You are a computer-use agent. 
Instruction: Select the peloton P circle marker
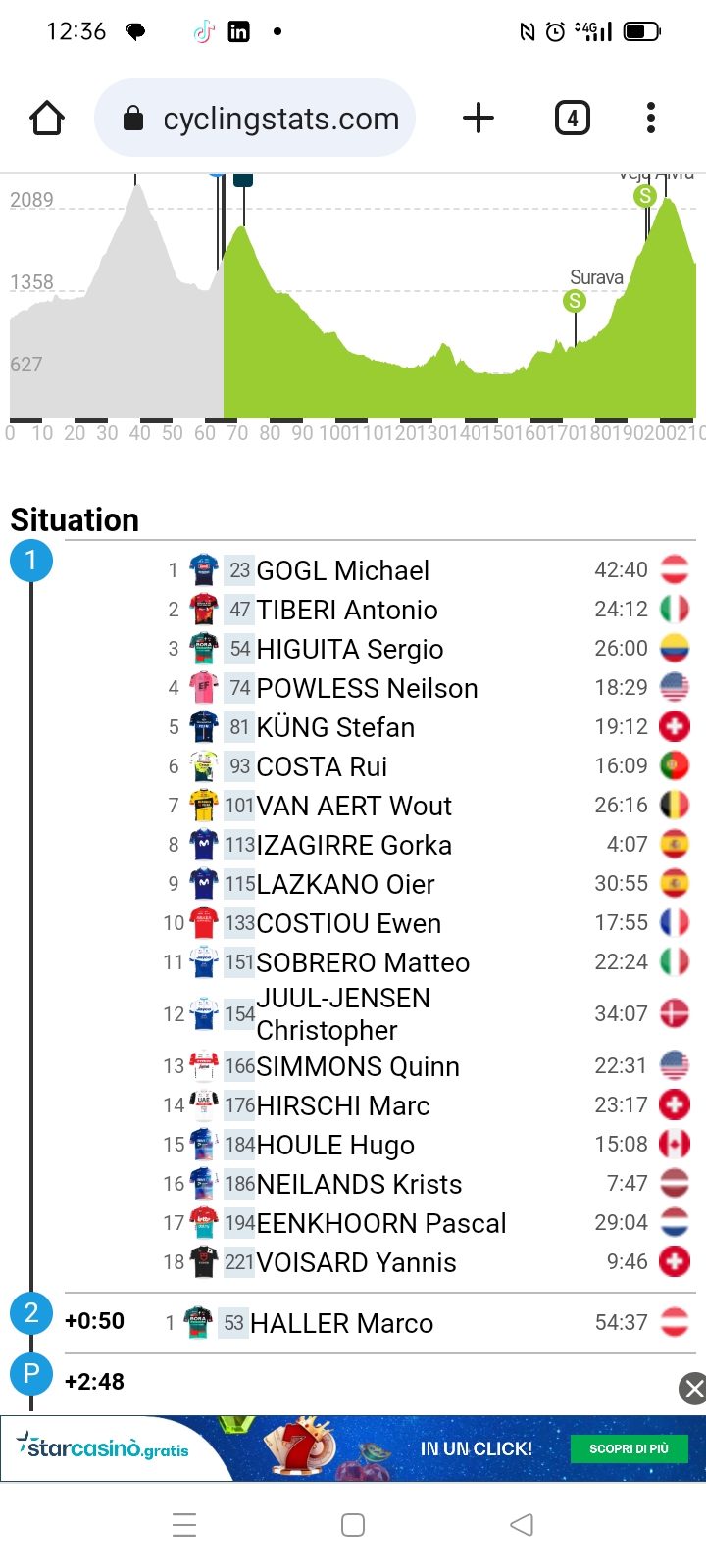click(31, 1374)
